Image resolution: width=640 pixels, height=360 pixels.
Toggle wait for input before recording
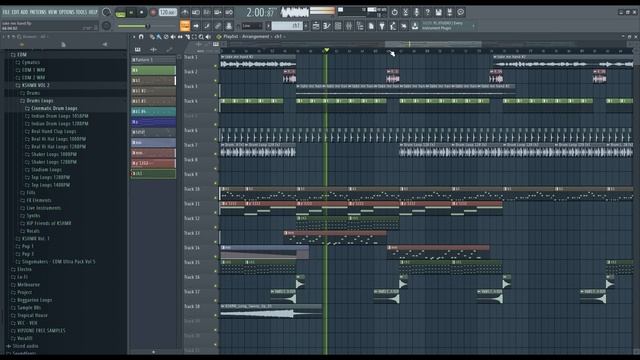click(196, 12)
